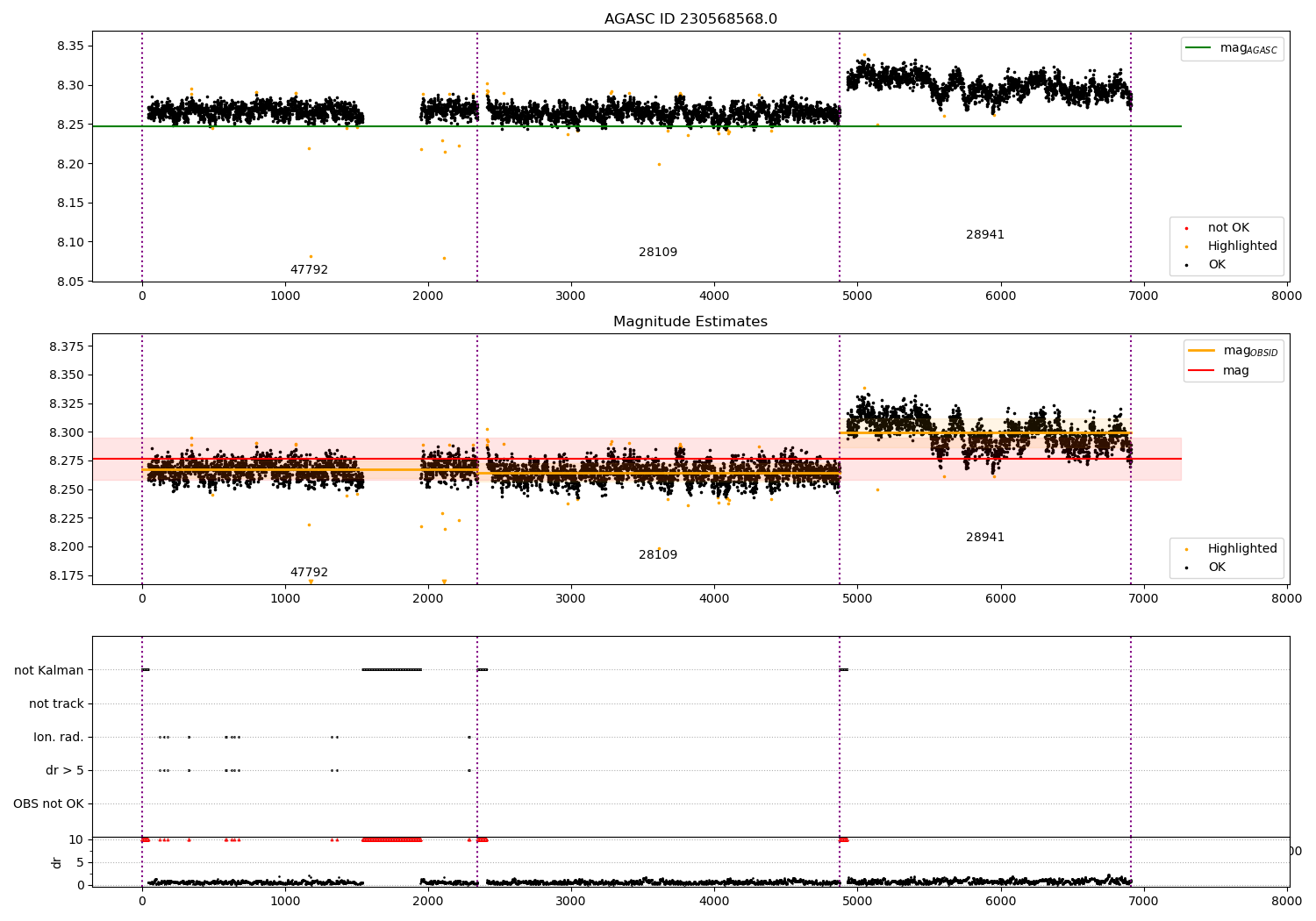Click the not track axis label
Image resolution: width=1316 pixels, height=921 pixels.
click(56, 703)
